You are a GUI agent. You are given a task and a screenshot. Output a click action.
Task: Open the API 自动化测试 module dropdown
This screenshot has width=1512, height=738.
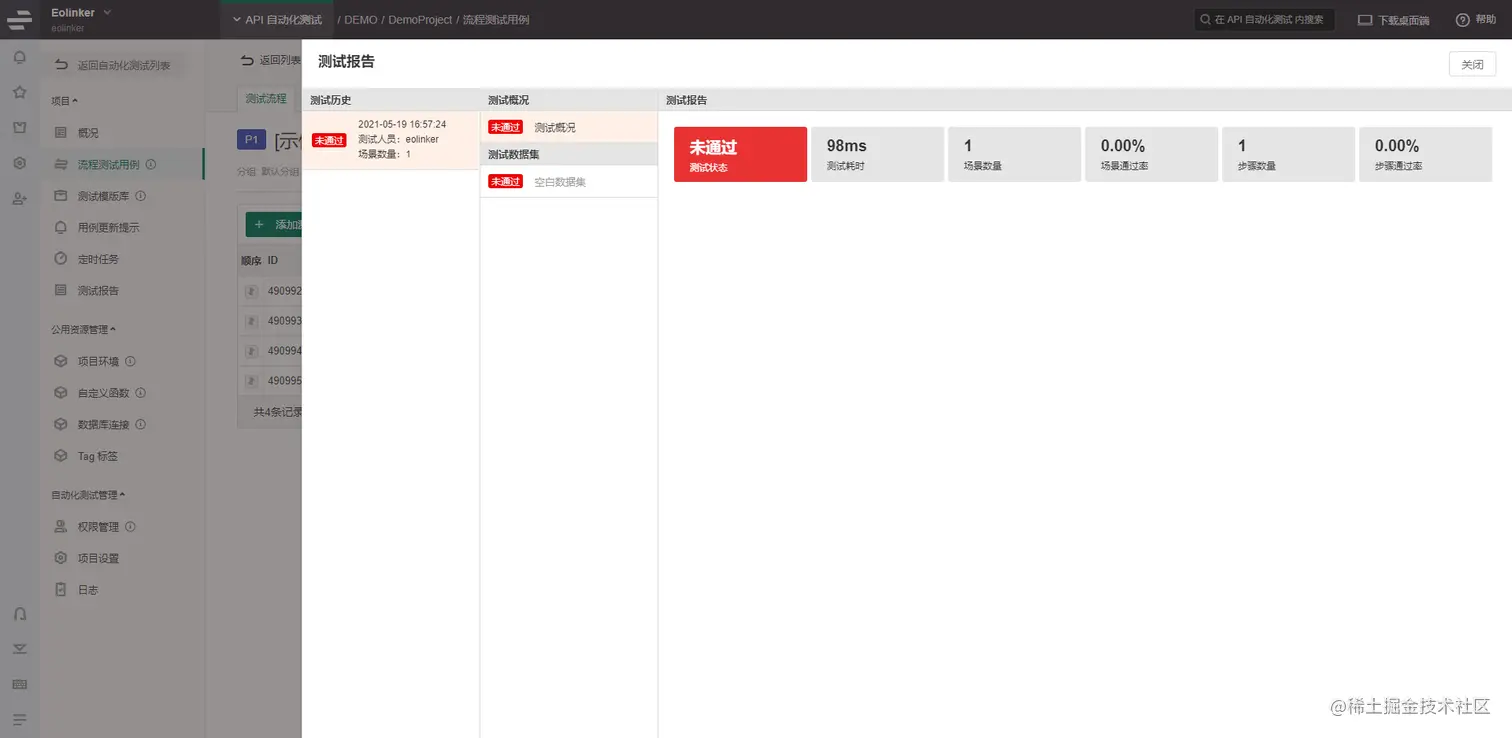pyautogui.click(x=276, y=19)
